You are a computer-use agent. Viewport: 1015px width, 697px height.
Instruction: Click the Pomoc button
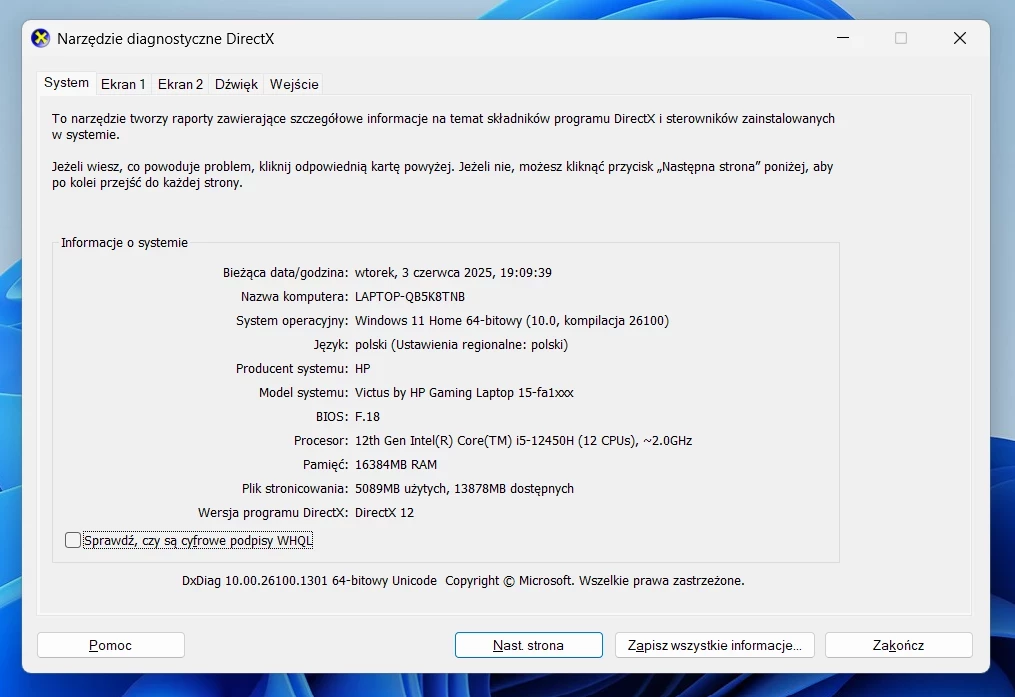point(111,645)
